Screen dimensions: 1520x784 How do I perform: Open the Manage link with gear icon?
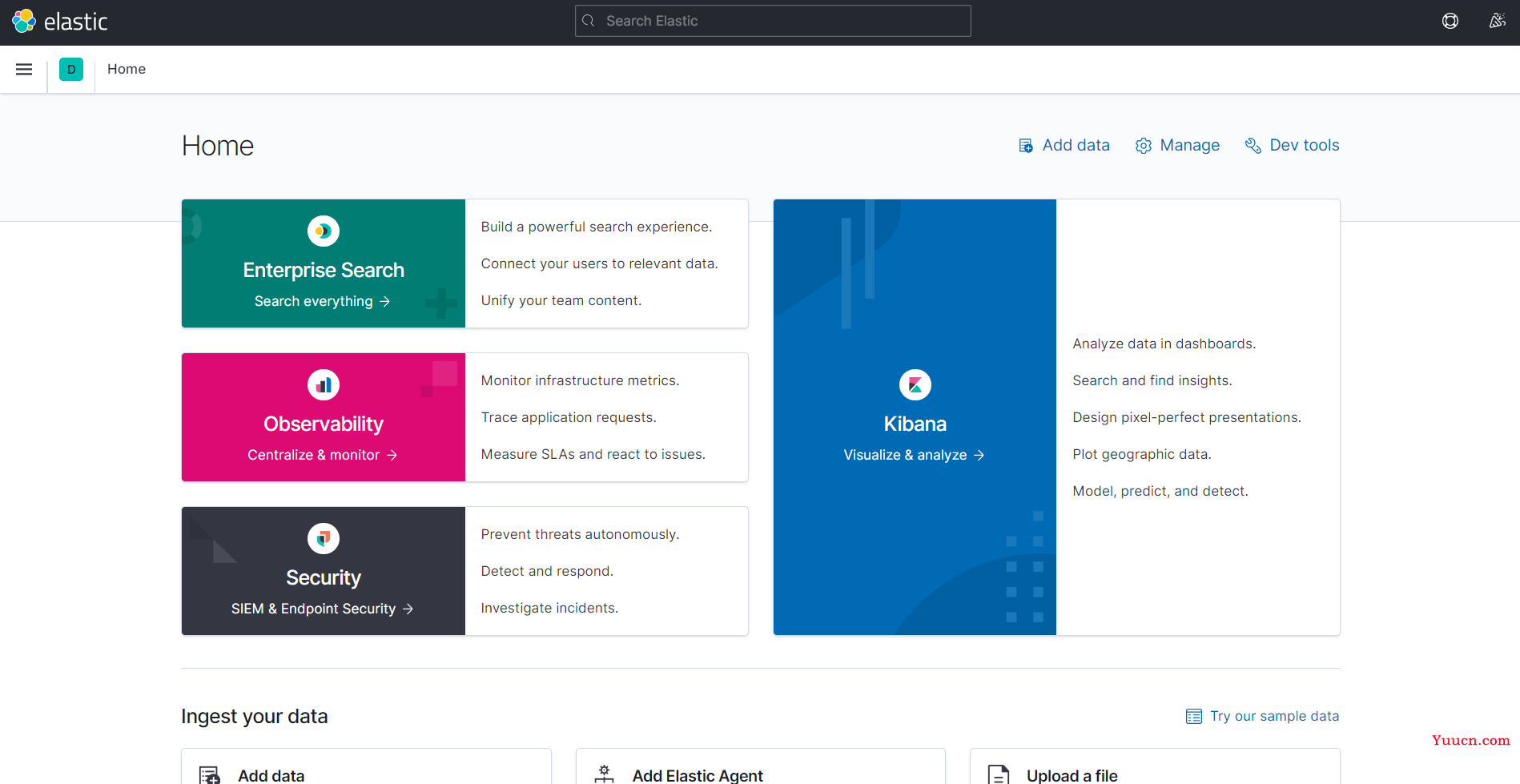click(1178, 145)
